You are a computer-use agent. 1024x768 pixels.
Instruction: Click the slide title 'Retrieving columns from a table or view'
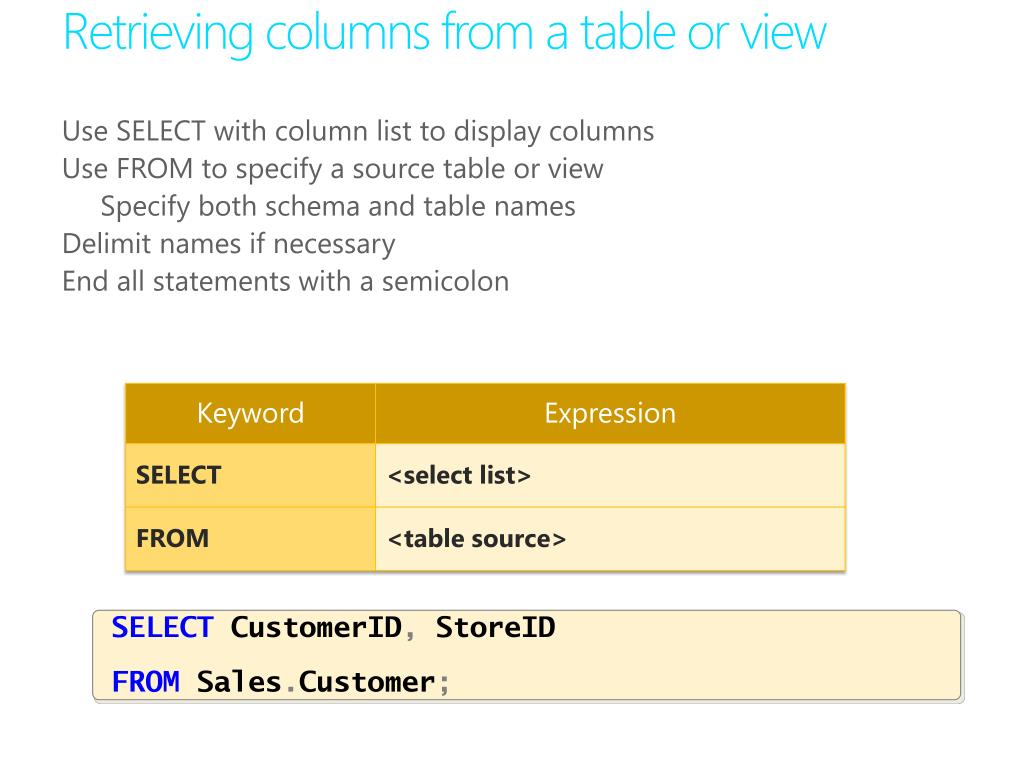[445, 33]
